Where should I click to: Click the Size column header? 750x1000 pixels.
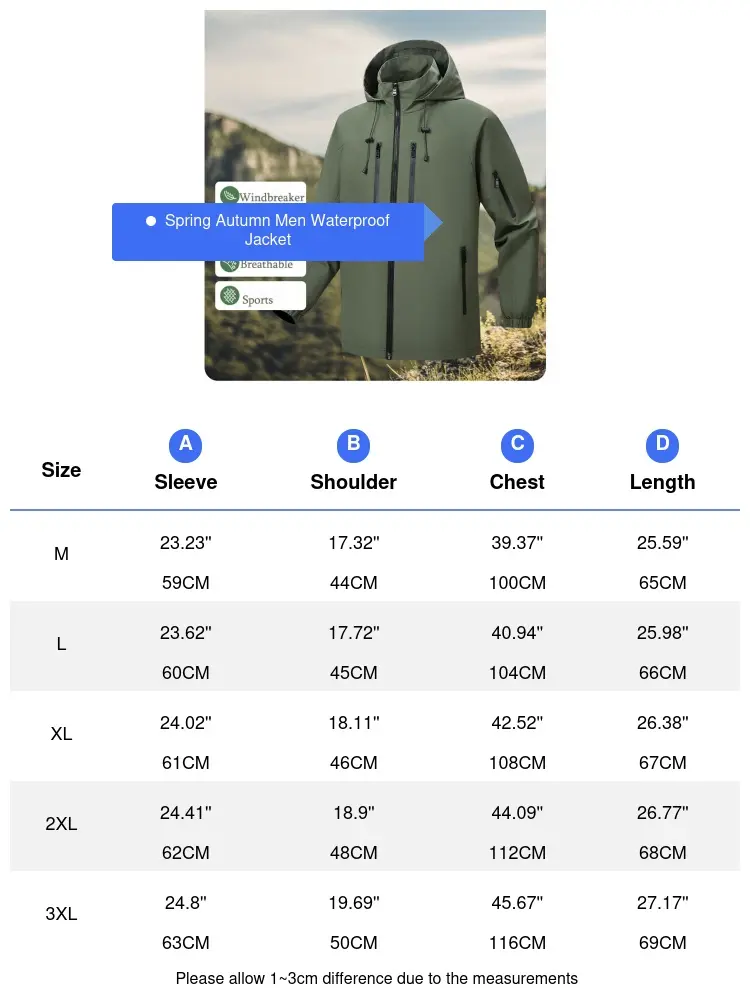61,470
